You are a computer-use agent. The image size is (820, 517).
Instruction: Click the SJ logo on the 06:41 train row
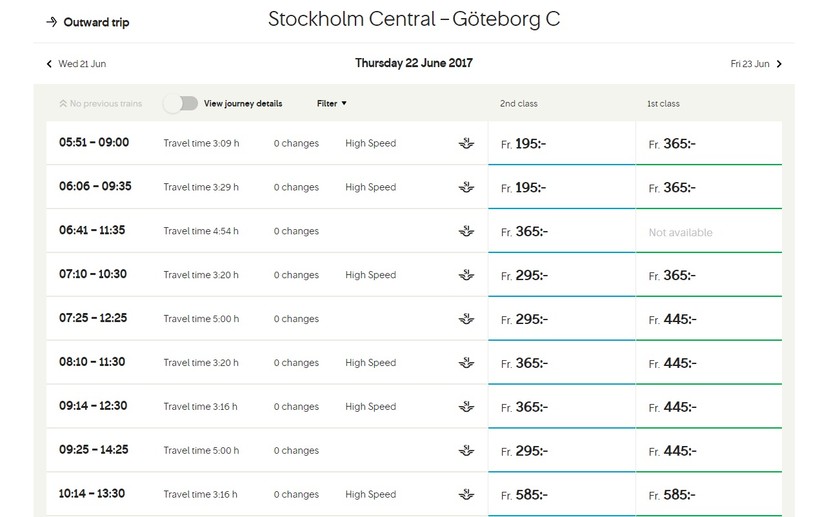[466, 231]
